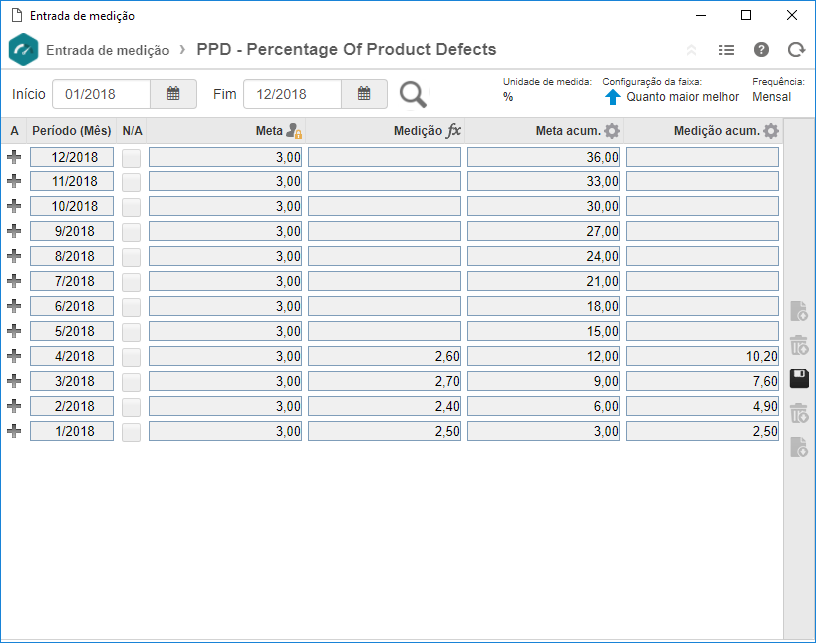Click the Medição value 2,70 for 3/2018
The image size is (816, 643).
tap(384, 381)
